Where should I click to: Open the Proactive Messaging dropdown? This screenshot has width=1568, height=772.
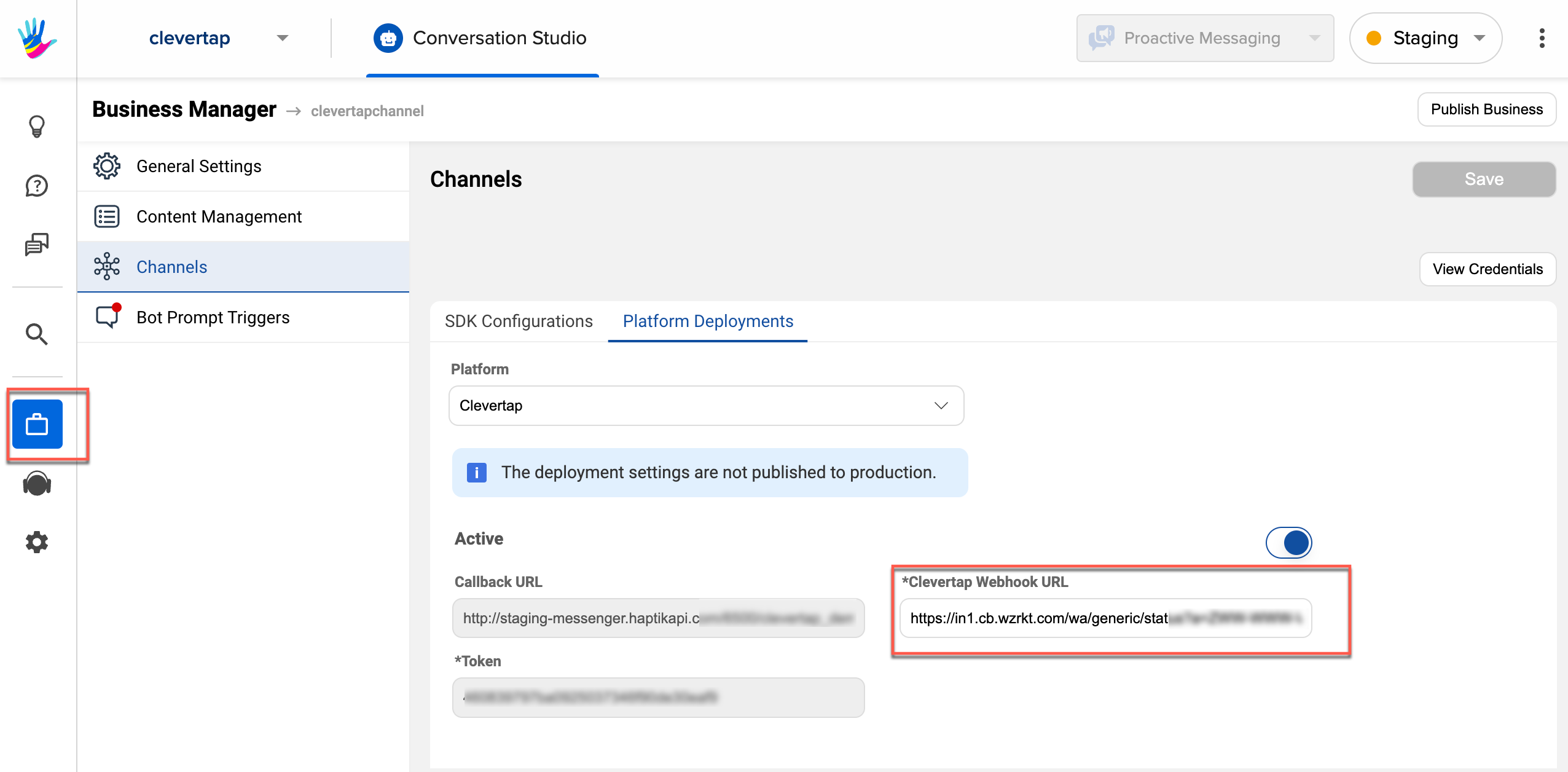(x=1205, y=38)
